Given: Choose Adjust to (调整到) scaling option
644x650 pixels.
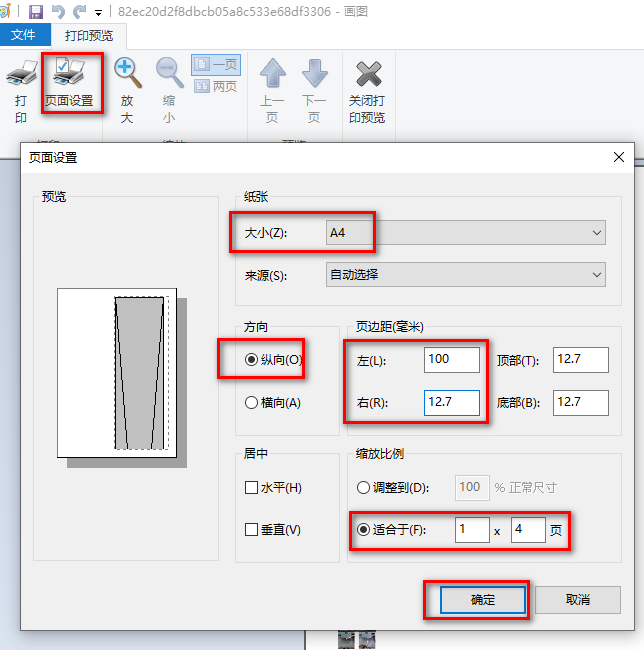Looking at the screenshot, I should click(x=364, y=487).
